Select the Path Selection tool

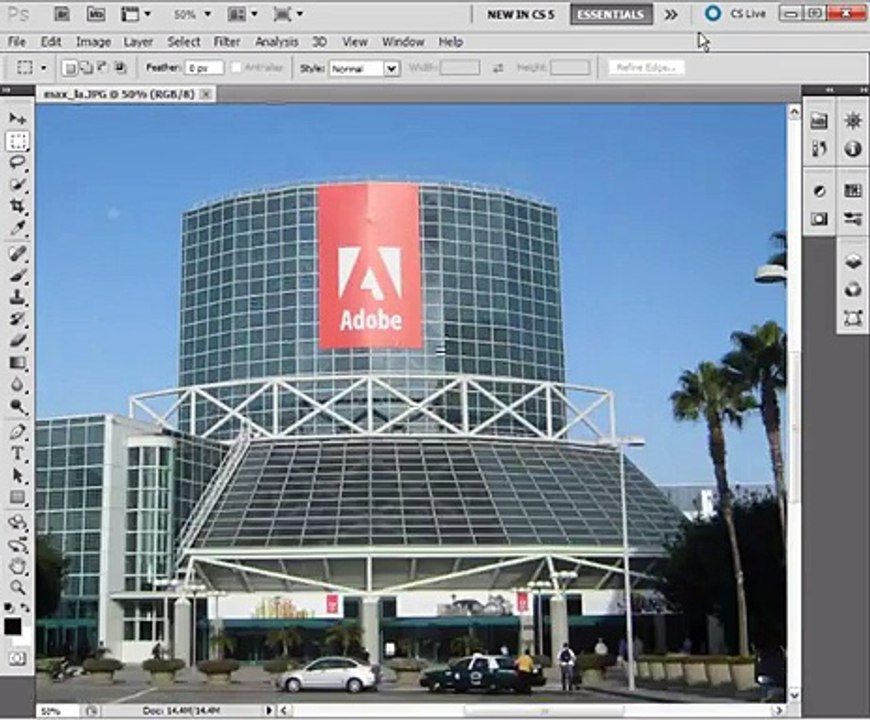[x=17, y=475]
